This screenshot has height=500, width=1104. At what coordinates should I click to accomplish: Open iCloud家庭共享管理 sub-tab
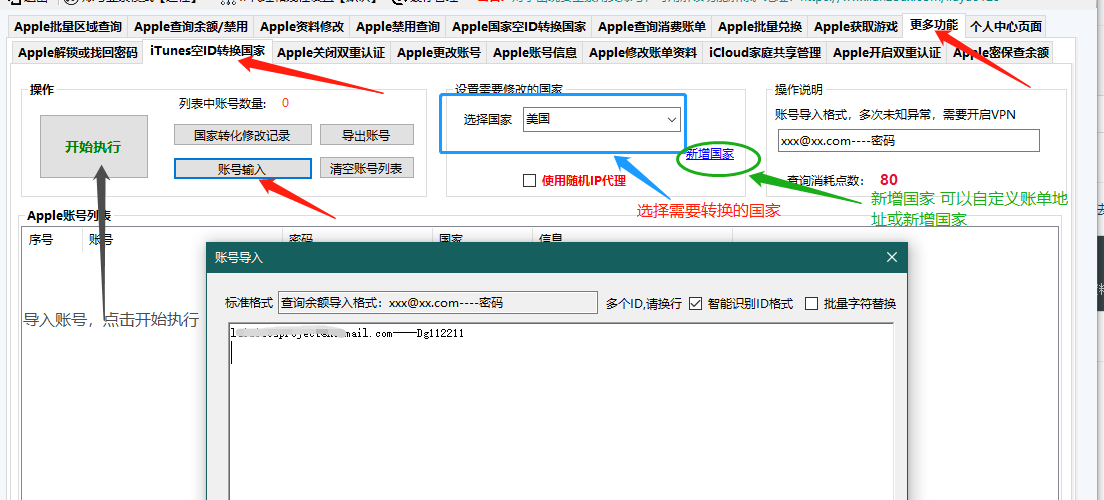click(765, 52)
